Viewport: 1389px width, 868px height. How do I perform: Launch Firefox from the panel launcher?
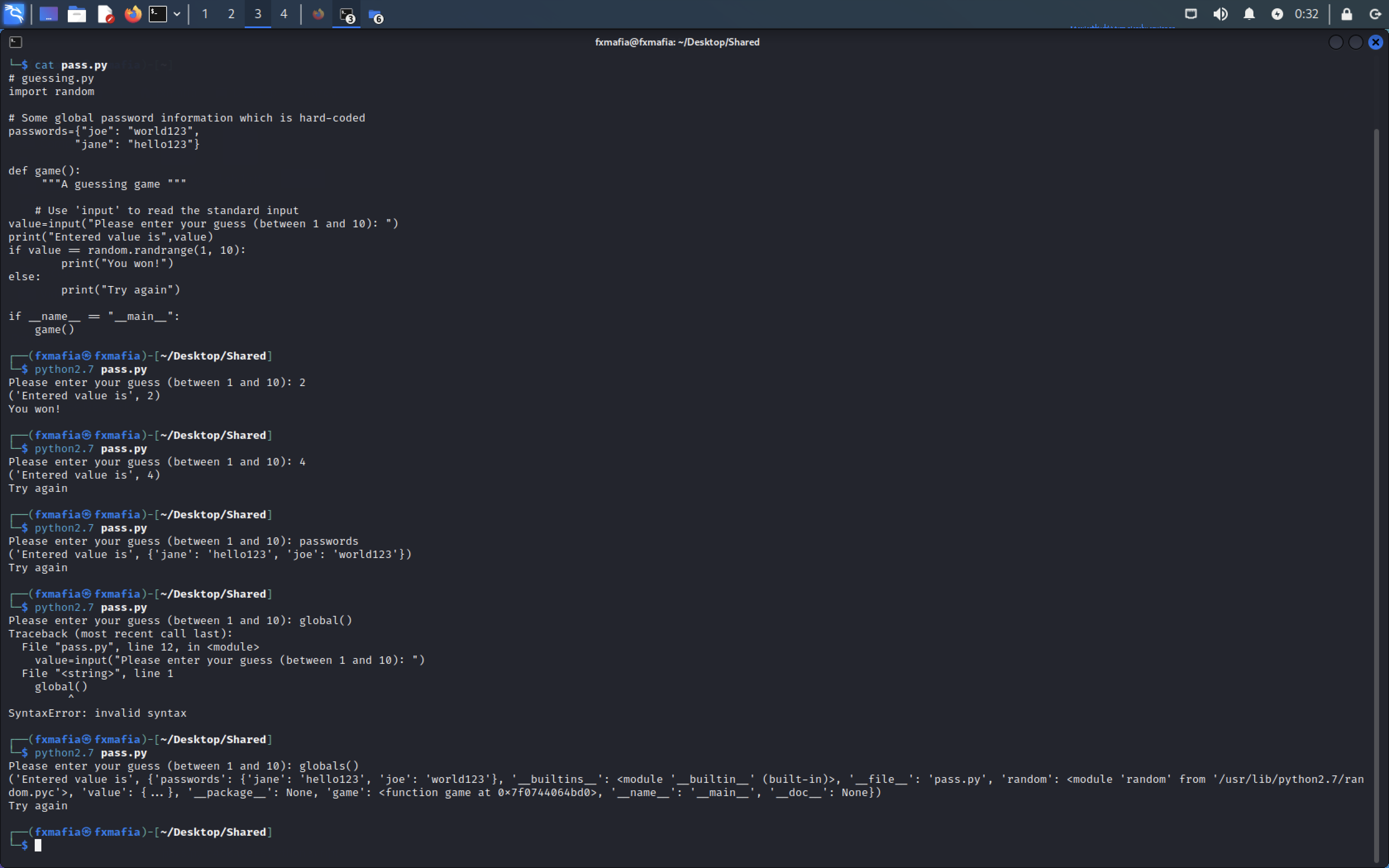click(x=133, y=14)
